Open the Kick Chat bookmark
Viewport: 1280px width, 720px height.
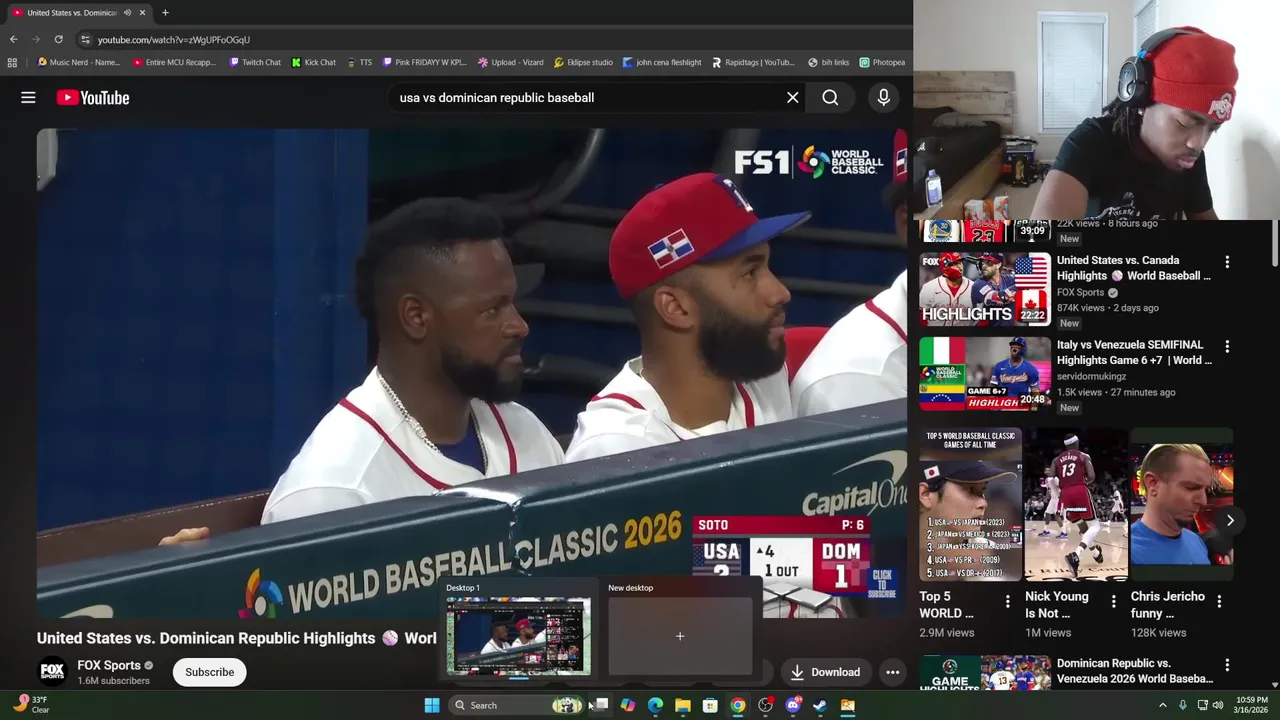point(314,62)
